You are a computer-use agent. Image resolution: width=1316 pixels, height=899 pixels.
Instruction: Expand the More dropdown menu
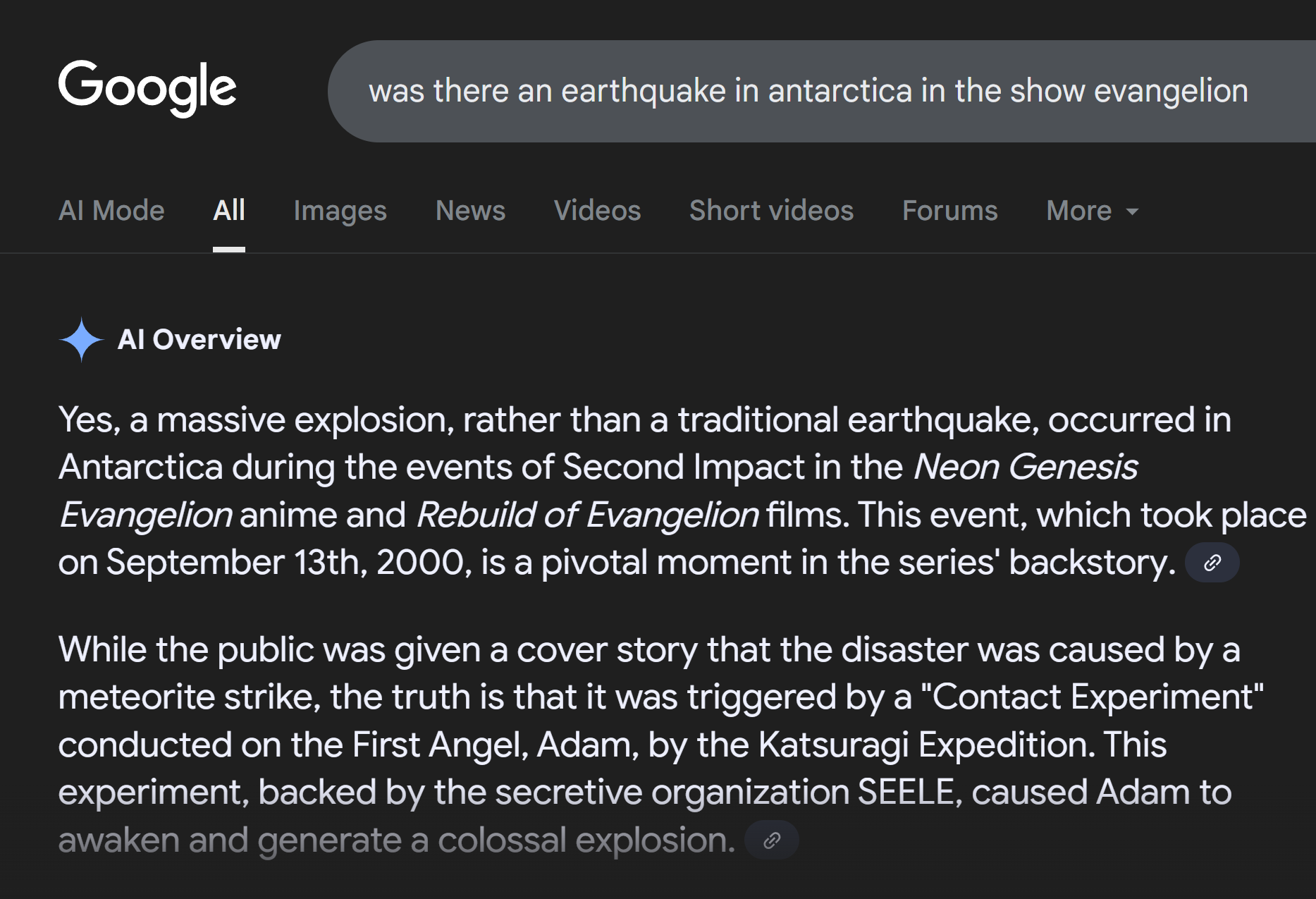coord(1092,210)
